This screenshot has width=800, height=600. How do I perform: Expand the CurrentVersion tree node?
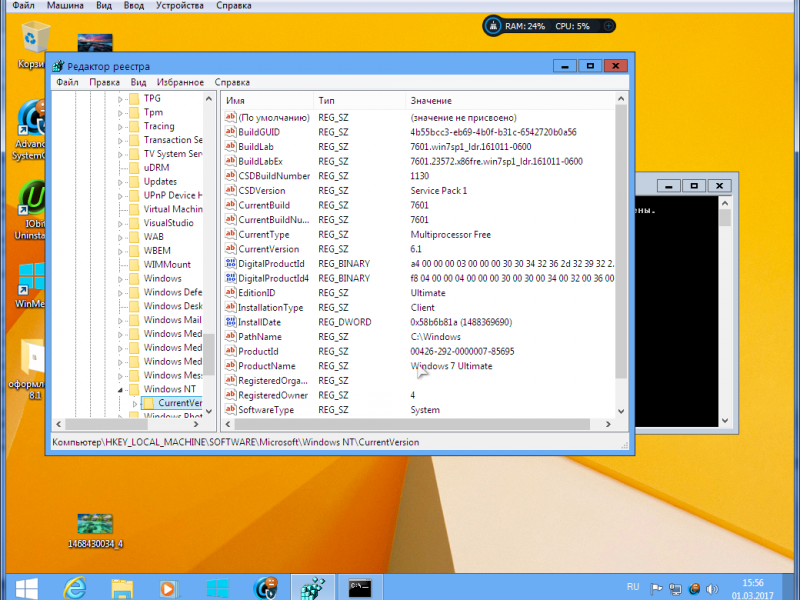point(135,404)
